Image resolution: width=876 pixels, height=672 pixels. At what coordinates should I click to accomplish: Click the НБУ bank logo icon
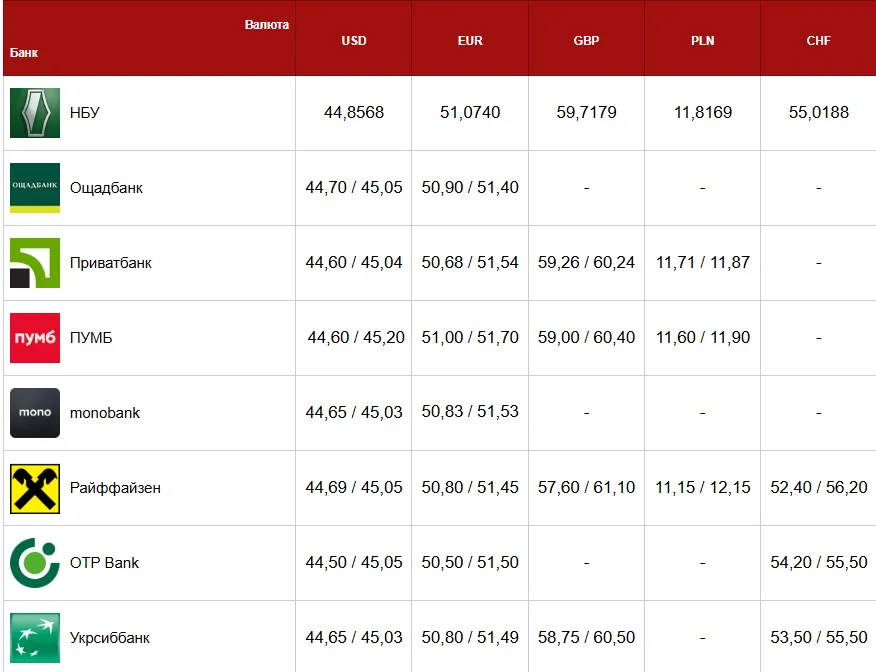[x=35, y=113]
